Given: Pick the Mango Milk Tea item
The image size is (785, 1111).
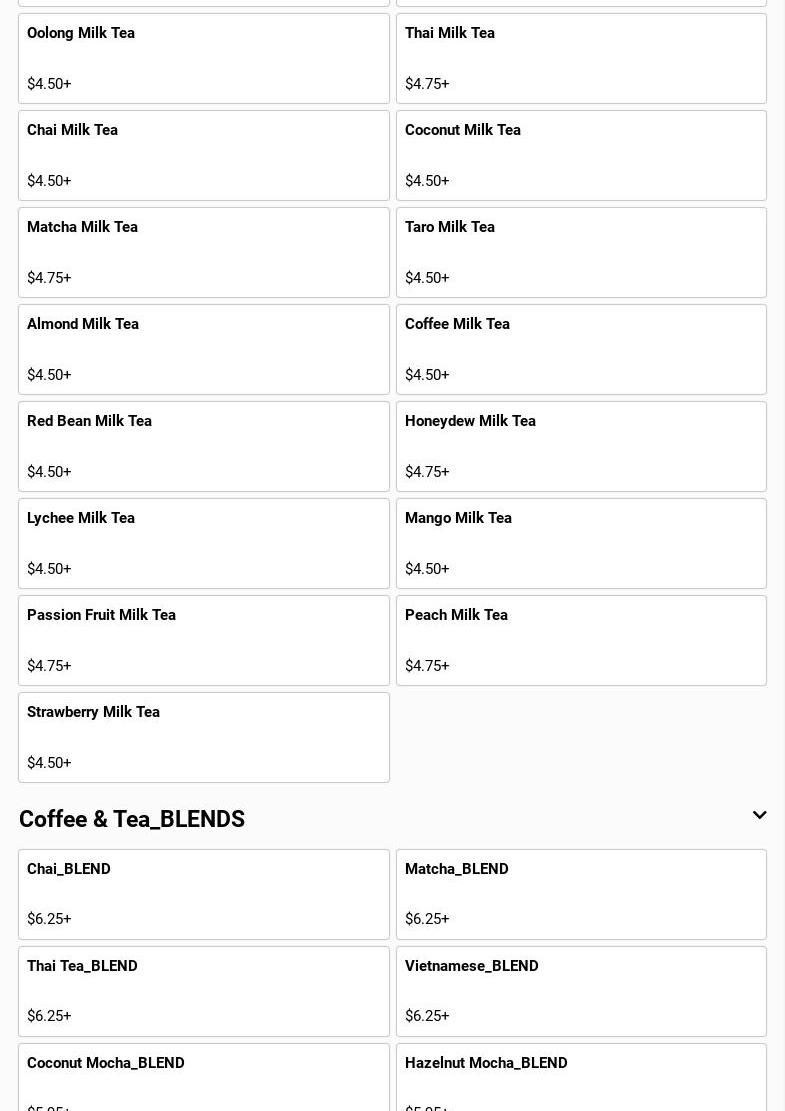Looking at the screenshot, I should pos(581,543).
